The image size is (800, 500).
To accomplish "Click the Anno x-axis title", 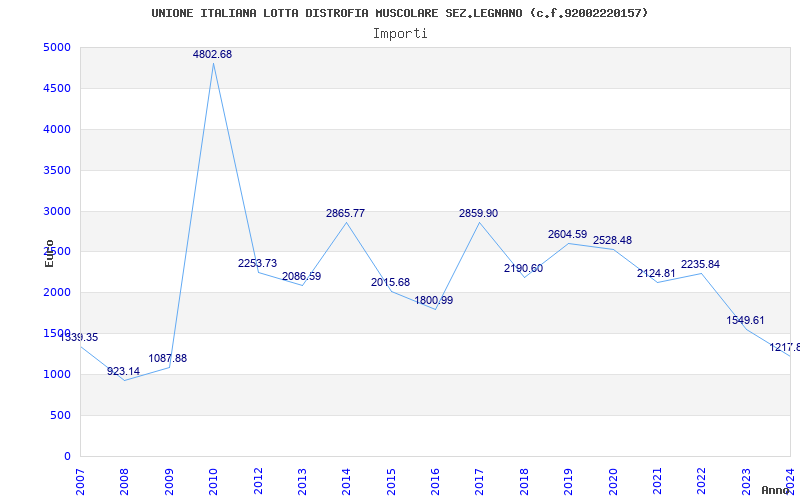I will 776,490.
